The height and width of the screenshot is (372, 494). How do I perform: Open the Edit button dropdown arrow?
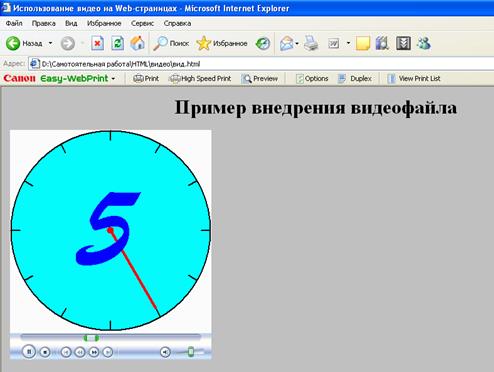point(348,43)
